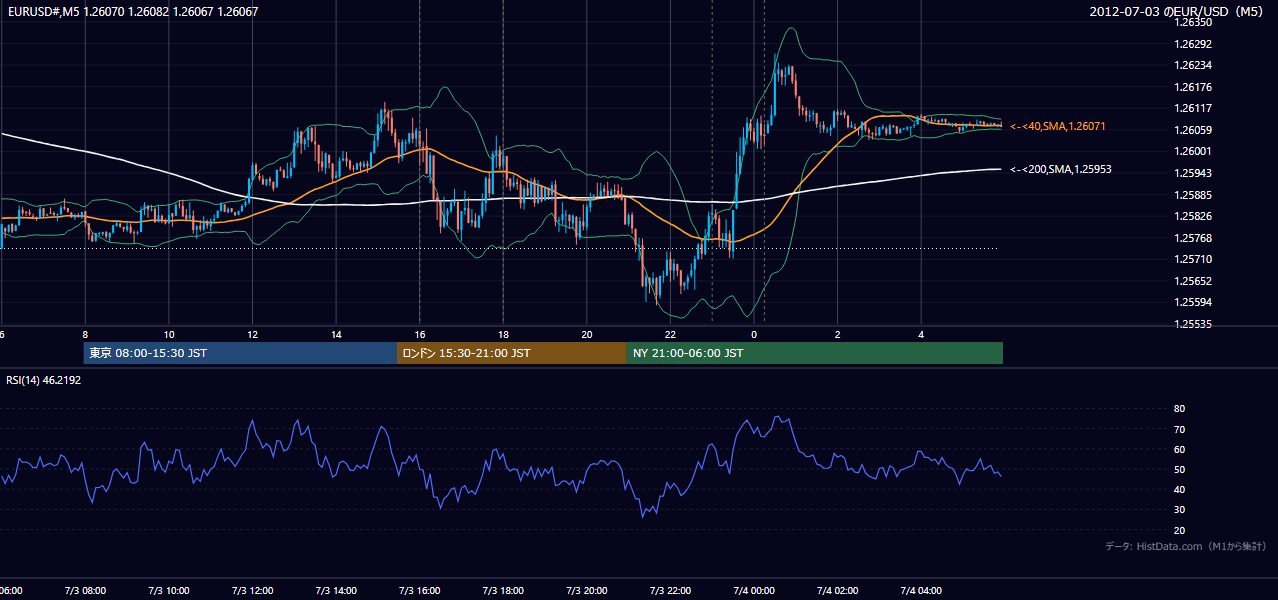This screenshot has height=600, width=1278.
Task: Select the 東京 08:00-15:30 JST session bar
Action: [240, 353]
